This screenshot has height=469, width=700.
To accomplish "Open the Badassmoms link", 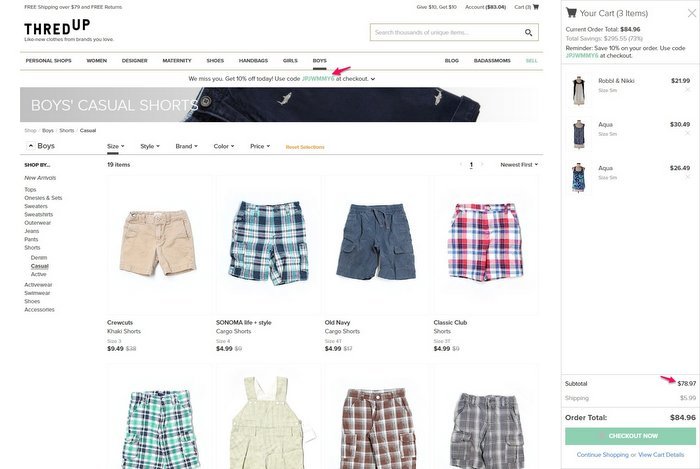I will [492, 61].
